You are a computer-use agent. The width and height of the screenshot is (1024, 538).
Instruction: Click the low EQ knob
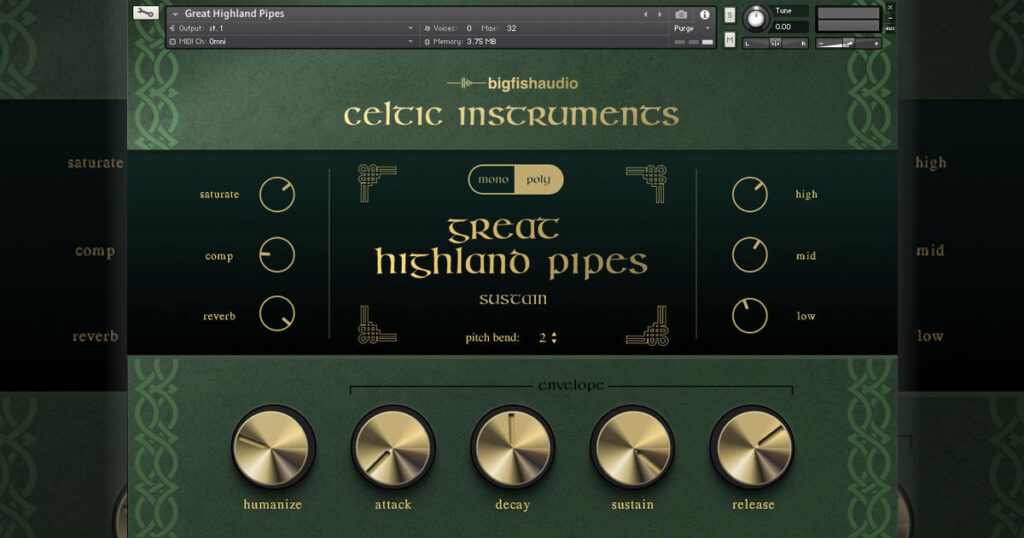(750, 315)
